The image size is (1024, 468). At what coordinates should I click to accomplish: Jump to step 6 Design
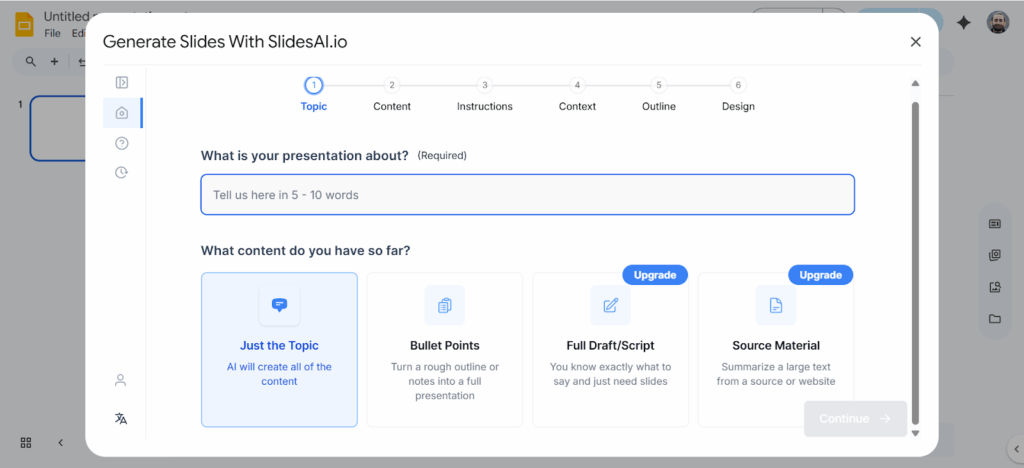[738, 94]
